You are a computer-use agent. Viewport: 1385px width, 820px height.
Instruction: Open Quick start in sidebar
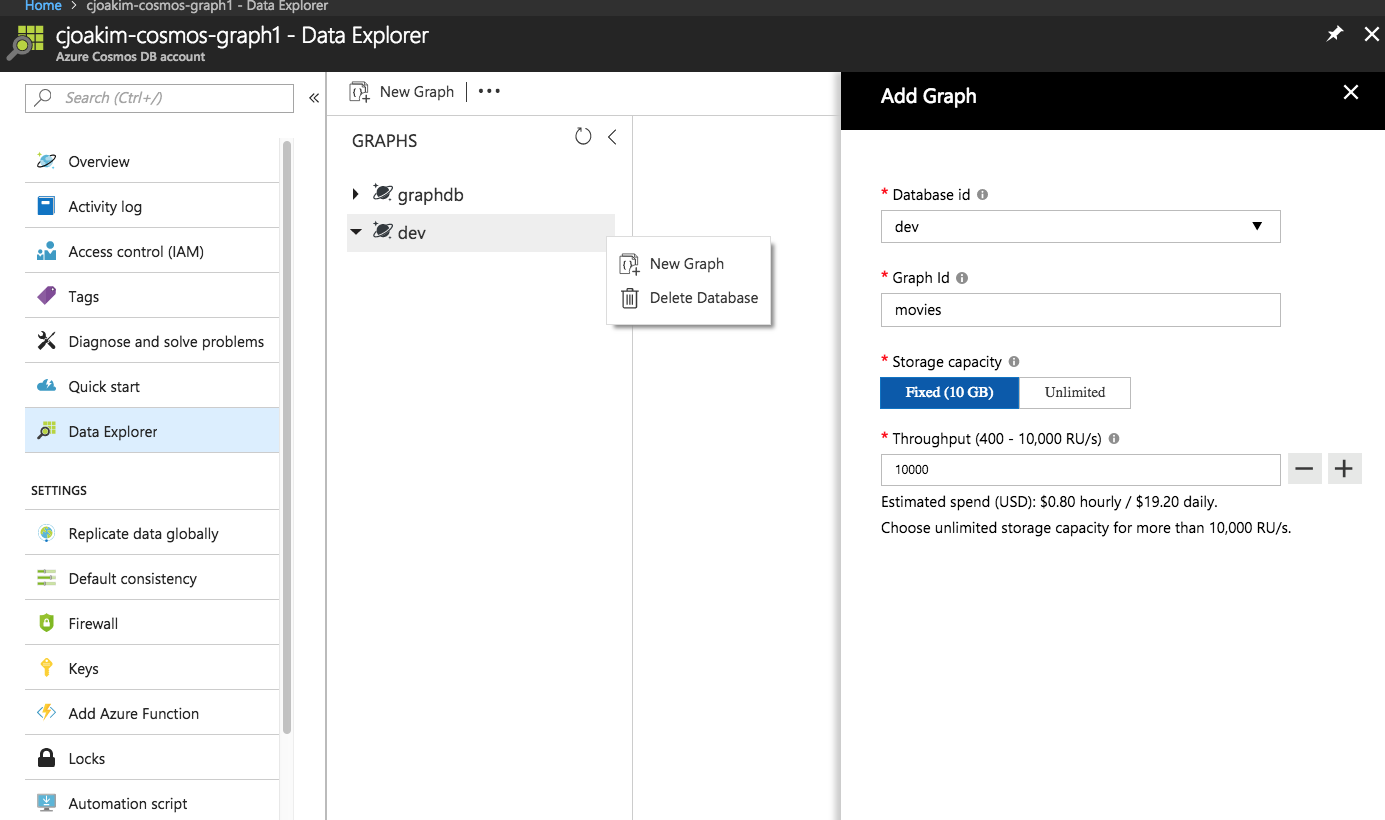(x=152, y=386)
